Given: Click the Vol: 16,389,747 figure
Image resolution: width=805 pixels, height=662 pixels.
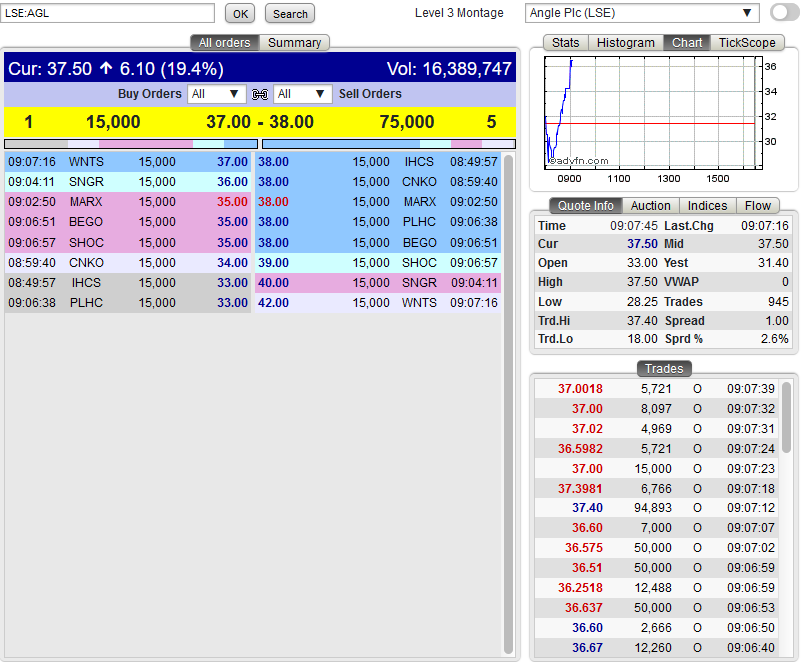Looking at the screenshot, I should point(449,69).
